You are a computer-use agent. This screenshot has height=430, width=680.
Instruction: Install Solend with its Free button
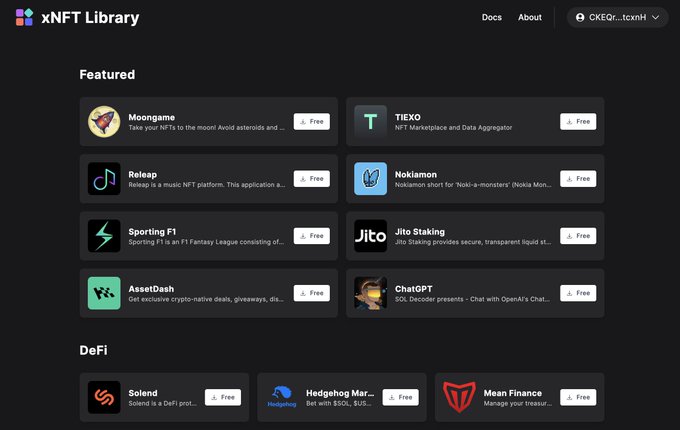(x=223, y=397)
